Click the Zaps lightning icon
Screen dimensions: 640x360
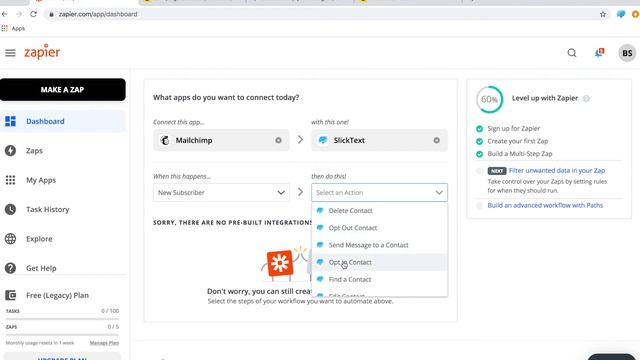(10, 151)
